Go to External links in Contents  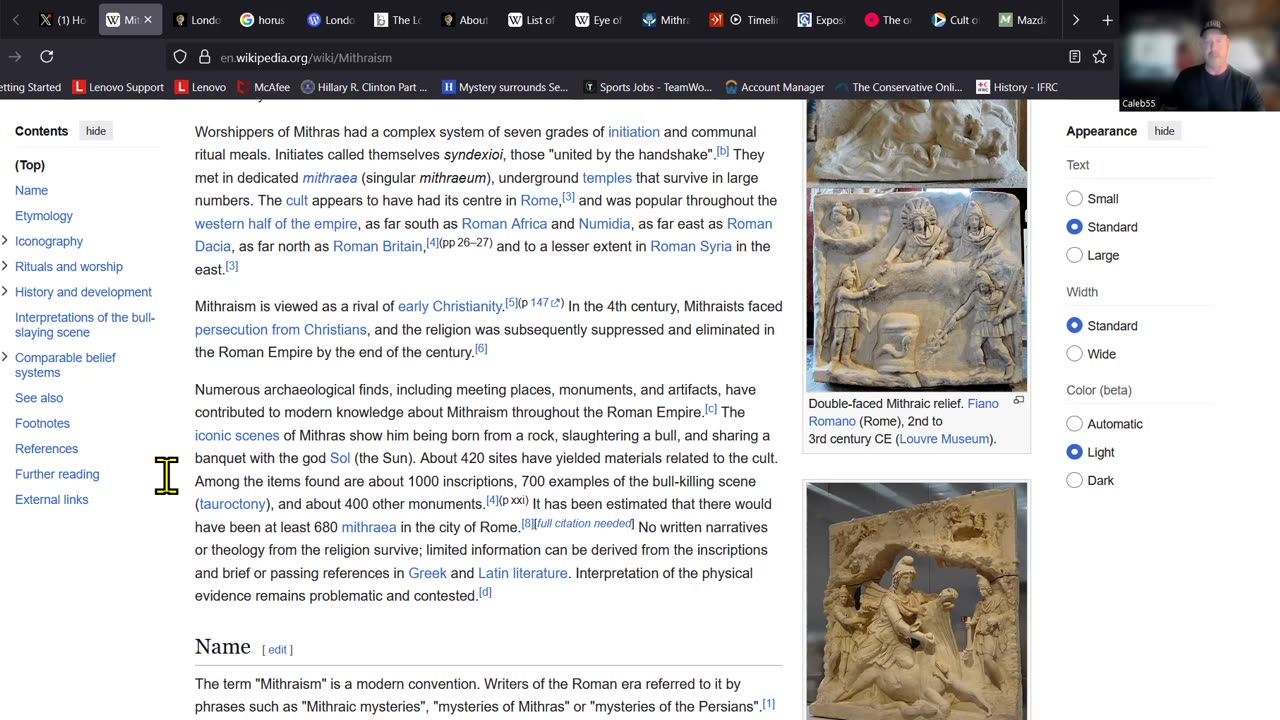click(52, 500)
